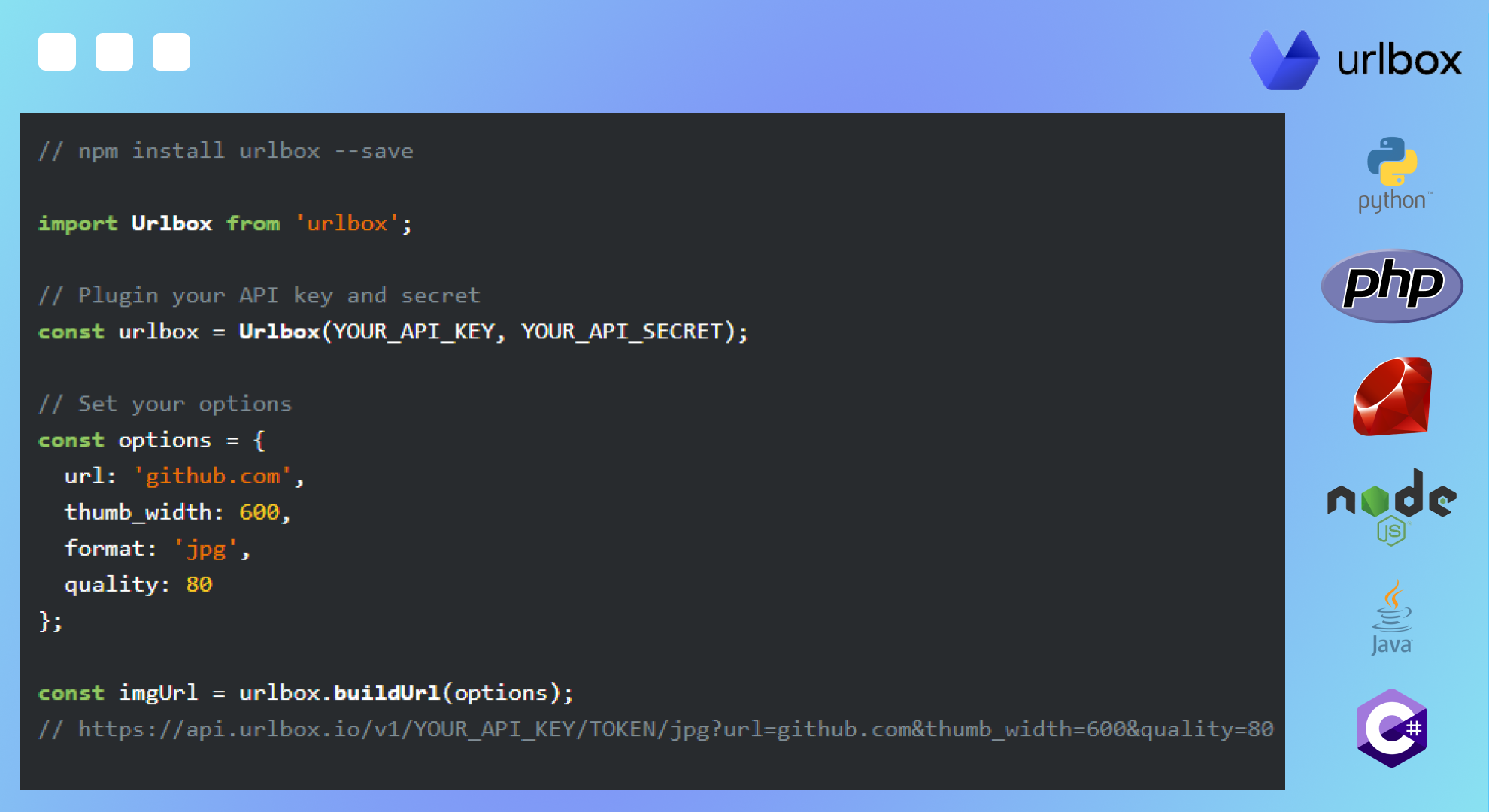Click the buildUrl method name
Screen dimensions: 1489x812
pyautogui.click(x=387, y=692)
